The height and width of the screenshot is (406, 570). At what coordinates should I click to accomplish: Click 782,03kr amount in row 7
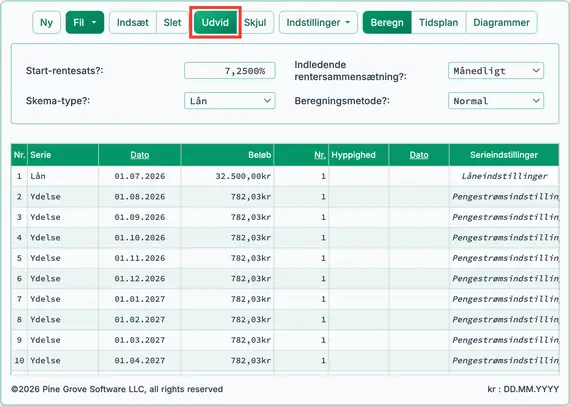(x=228, y=299)
